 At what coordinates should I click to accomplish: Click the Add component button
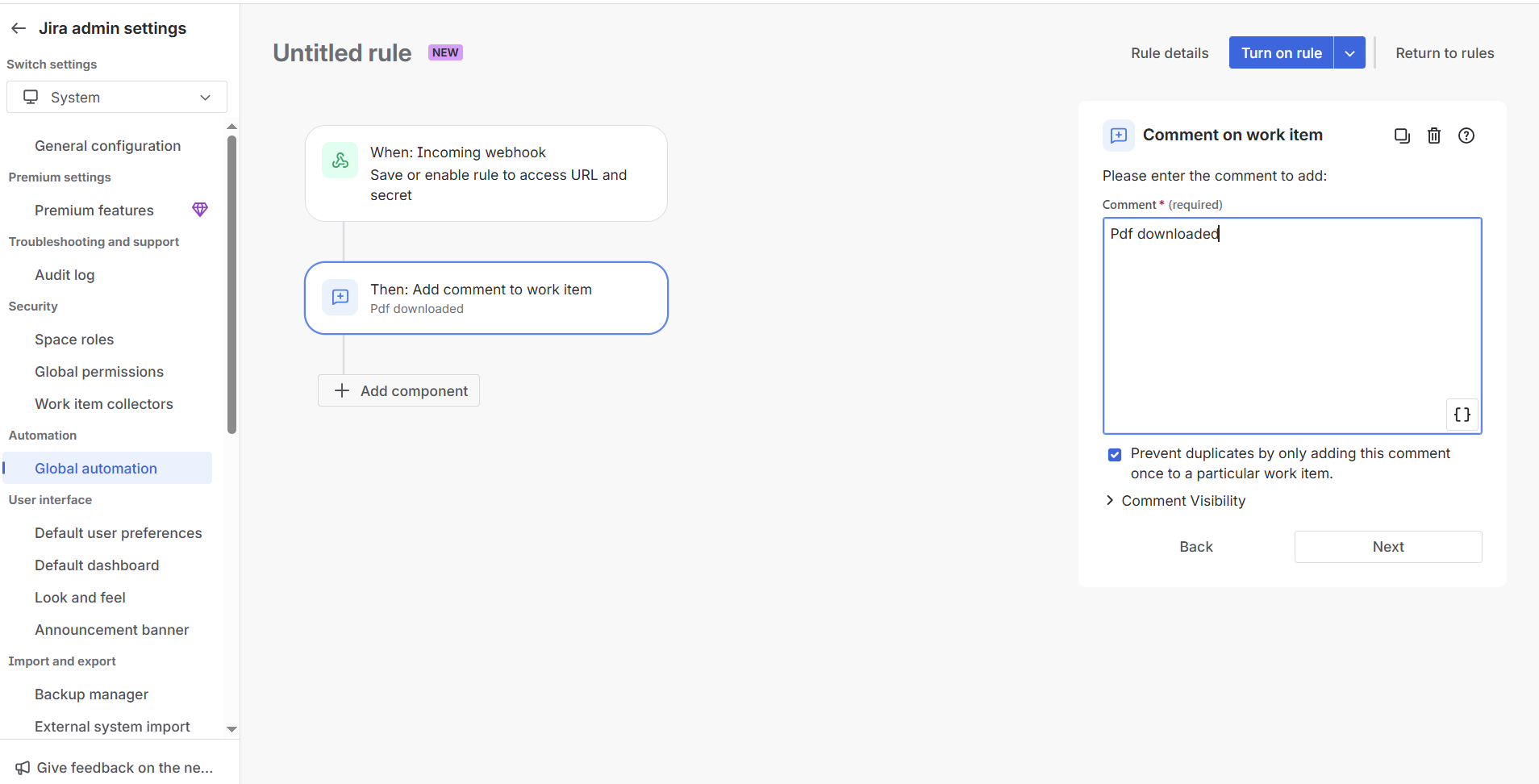(399, 391)
